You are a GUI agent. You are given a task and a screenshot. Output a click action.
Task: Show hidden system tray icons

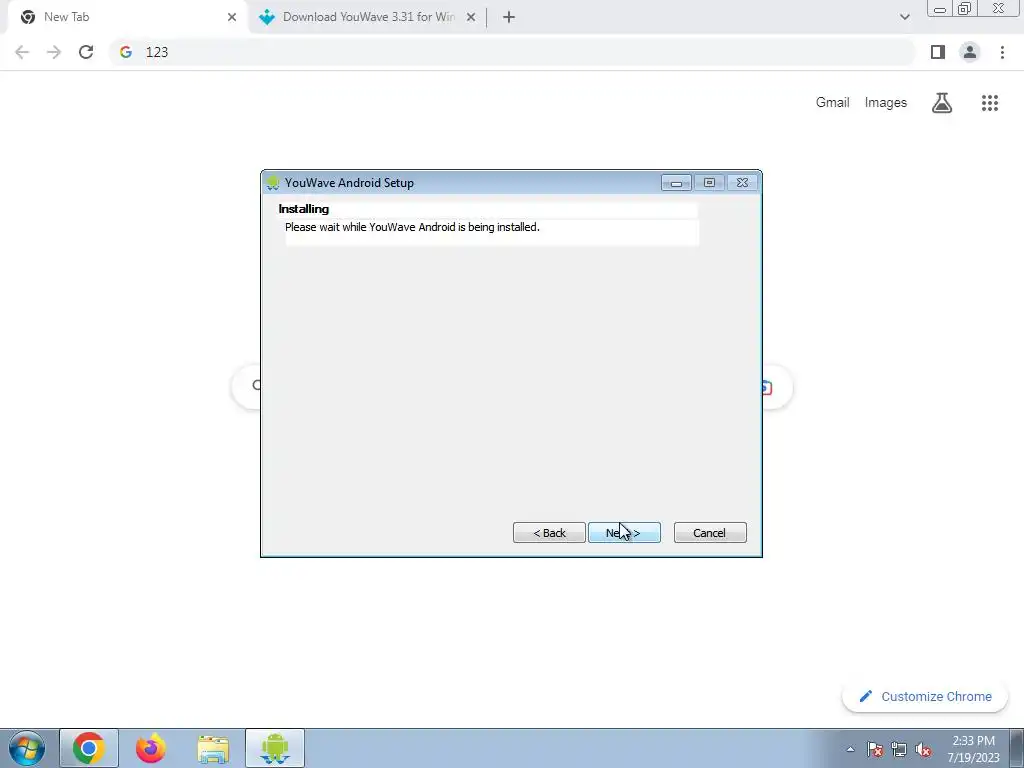(850, 749)
